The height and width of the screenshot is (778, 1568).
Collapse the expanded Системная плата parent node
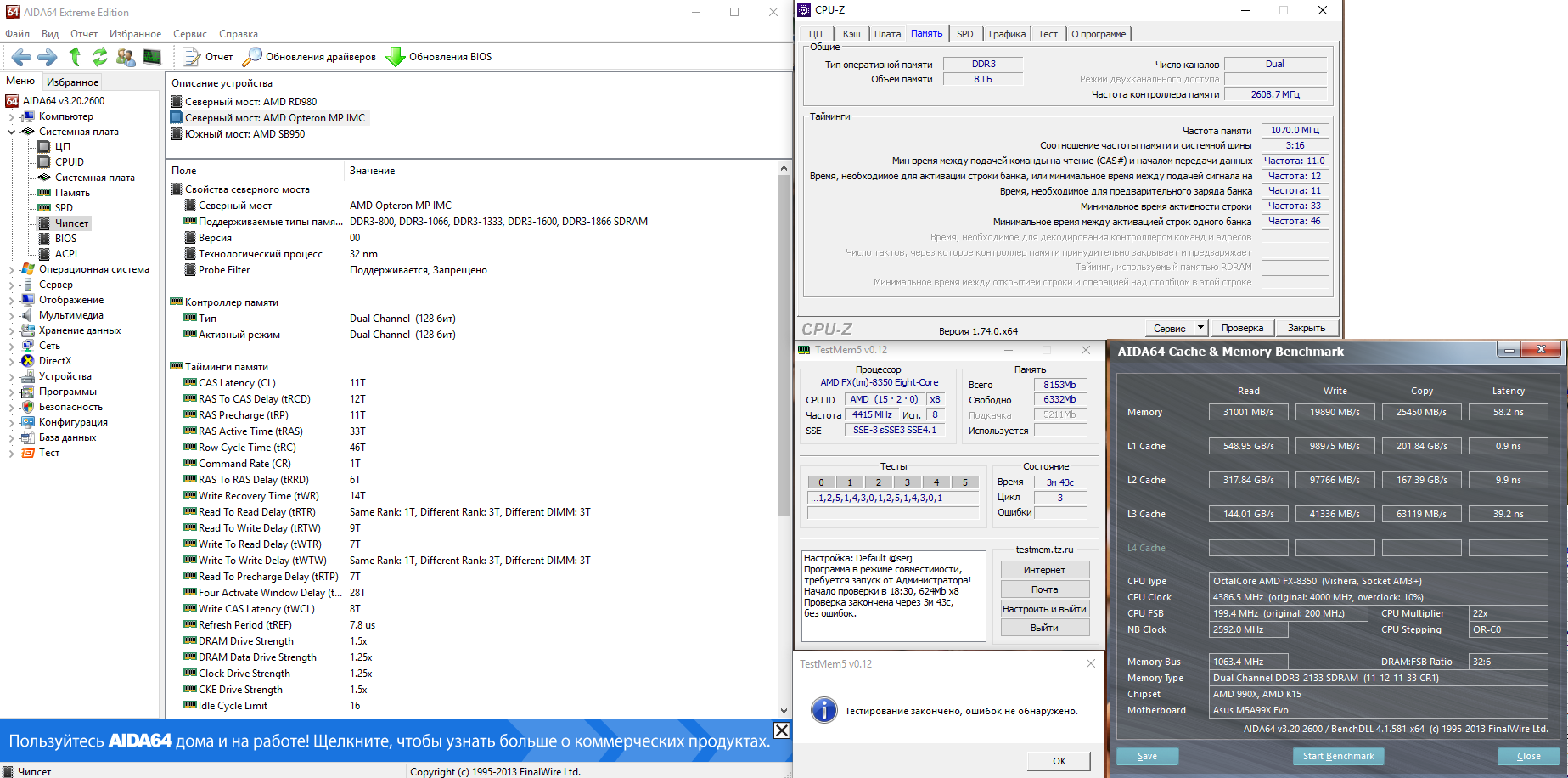(x=11, y=132)
